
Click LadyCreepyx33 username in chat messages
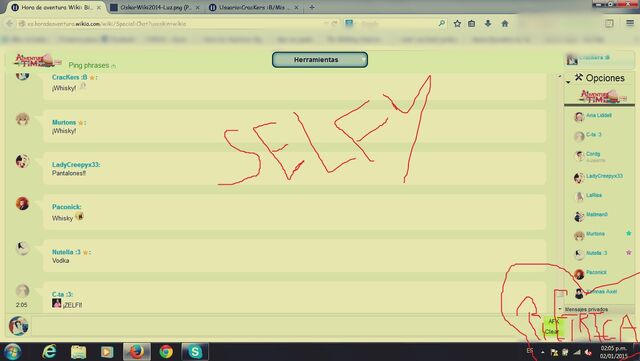76,165
